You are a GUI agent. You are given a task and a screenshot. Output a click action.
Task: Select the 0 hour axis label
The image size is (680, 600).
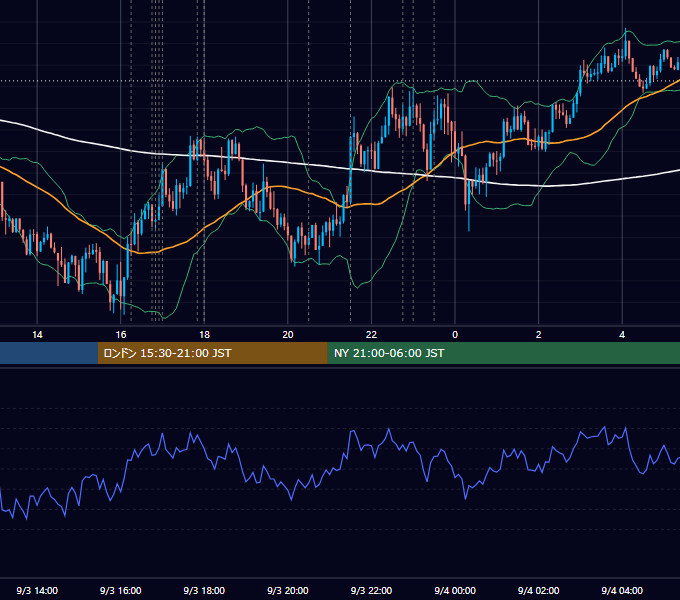[x=455, y=335]
